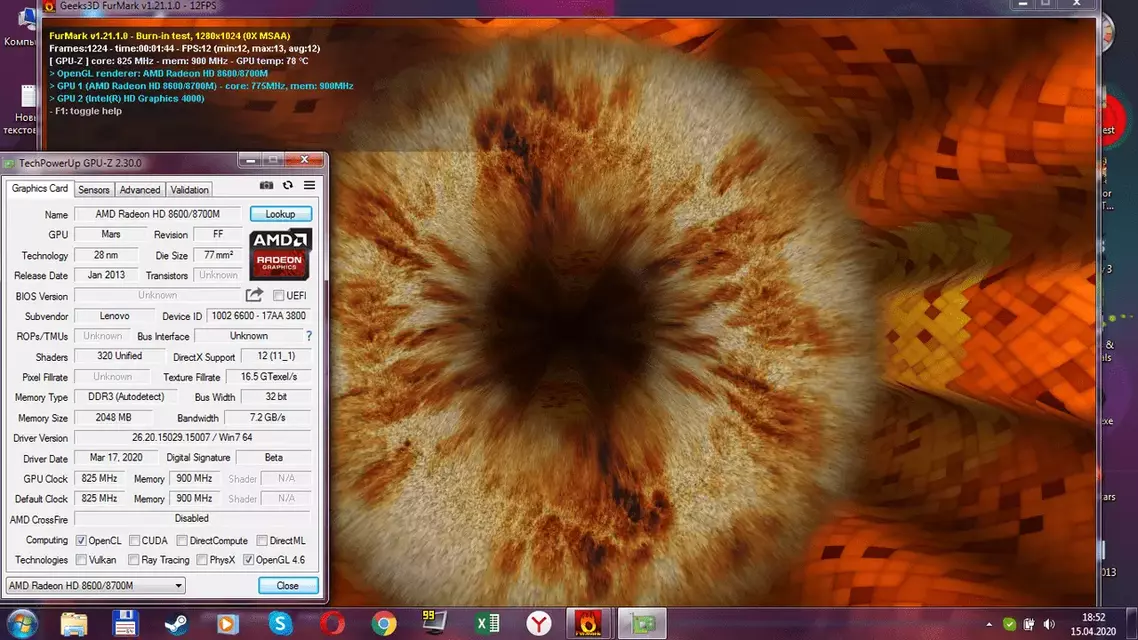Click the Die Size 77 mm² value
The width and height of the screenshot is (1138, 640).
(218, 255)
